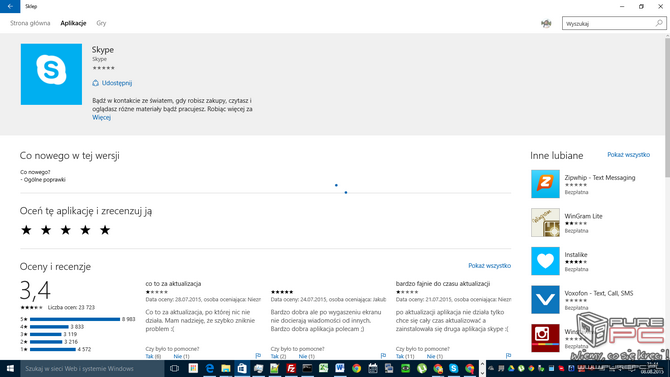Show all Inne lubiane apps
This screenshot has width=670, height=377.
click(629, 155)
